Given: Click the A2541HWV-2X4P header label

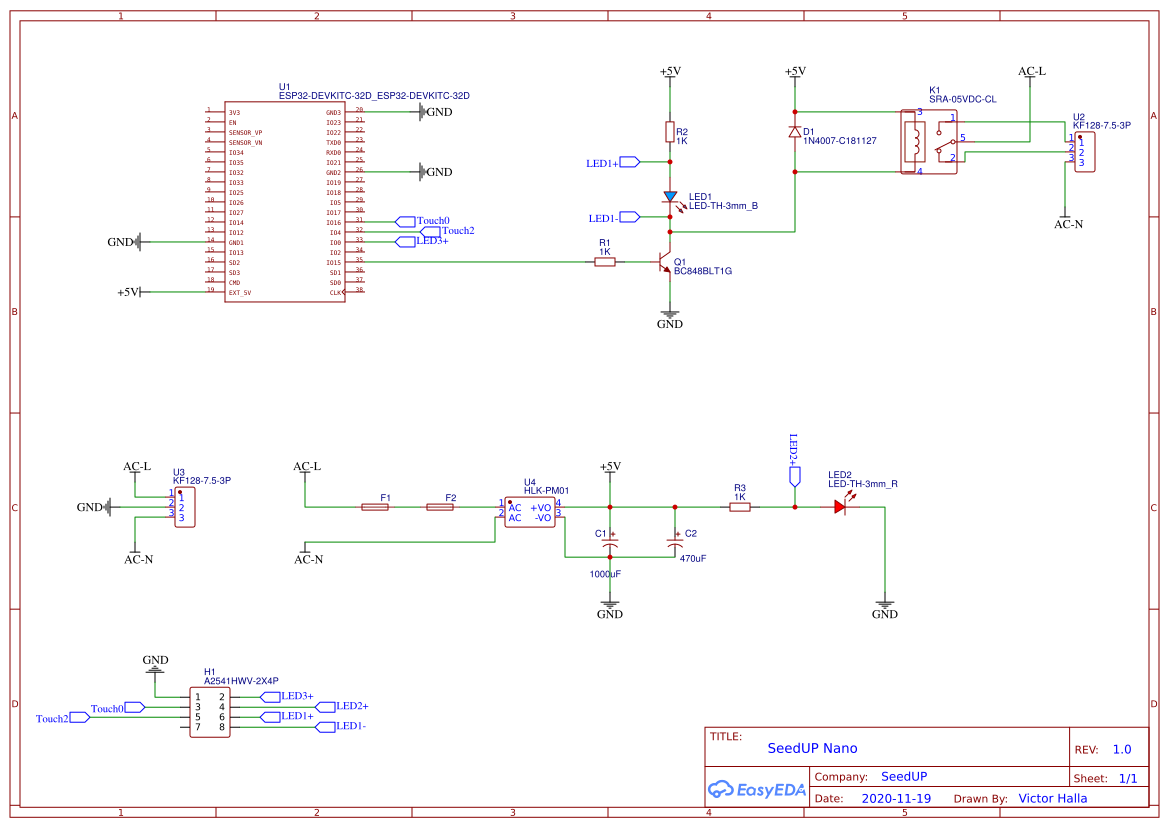Looking at the screenshot, I should pyautogui.click(x=242, y=681).
